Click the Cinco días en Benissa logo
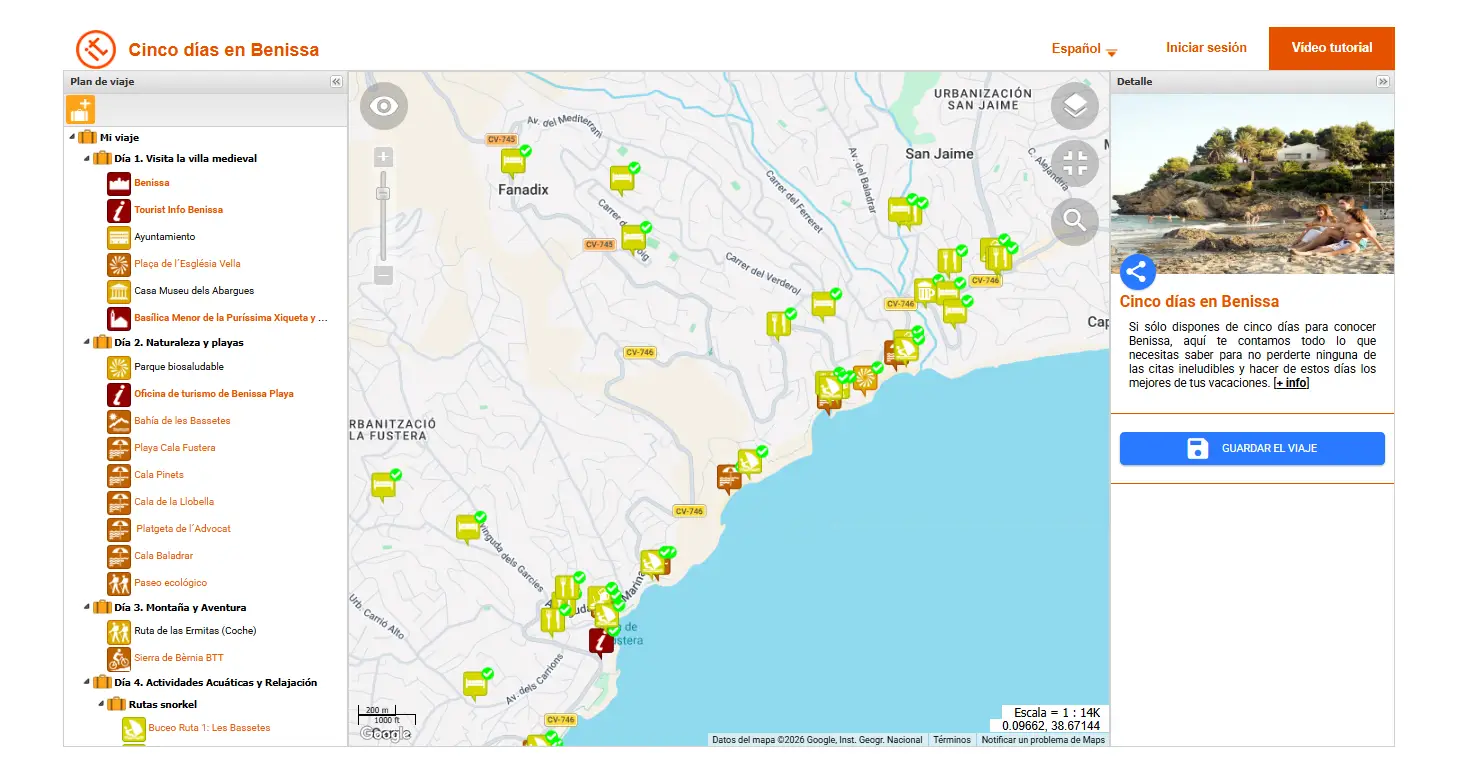The width and height of the screenshot is (1461, 777). coord(96,49)
